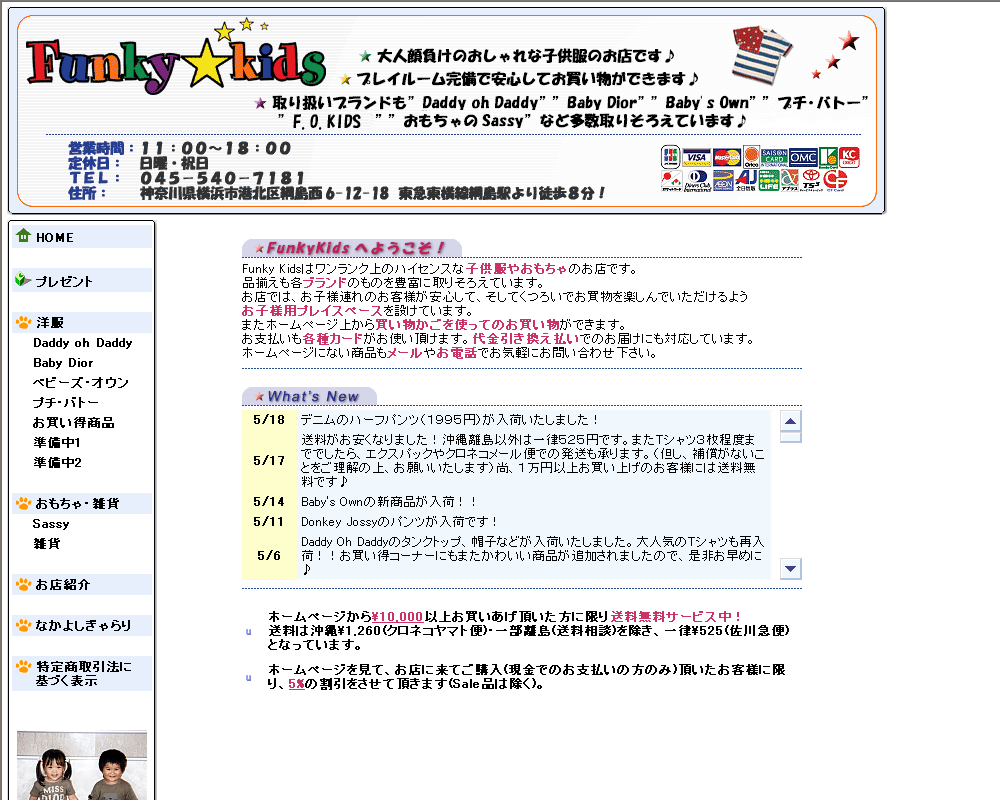The width and height of the screenshot is (1000, 800).
Task: Select 準備中2 in the sidebar
Action: pos(57,462)
